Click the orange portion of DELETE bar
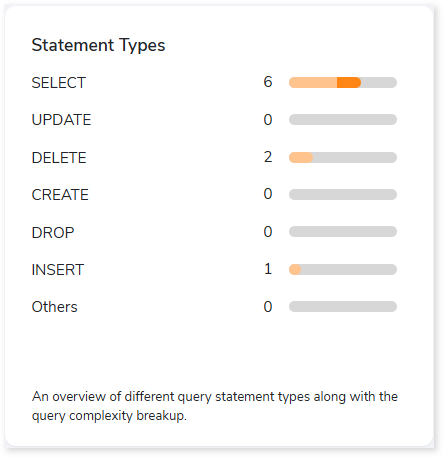 coord(301,157)
